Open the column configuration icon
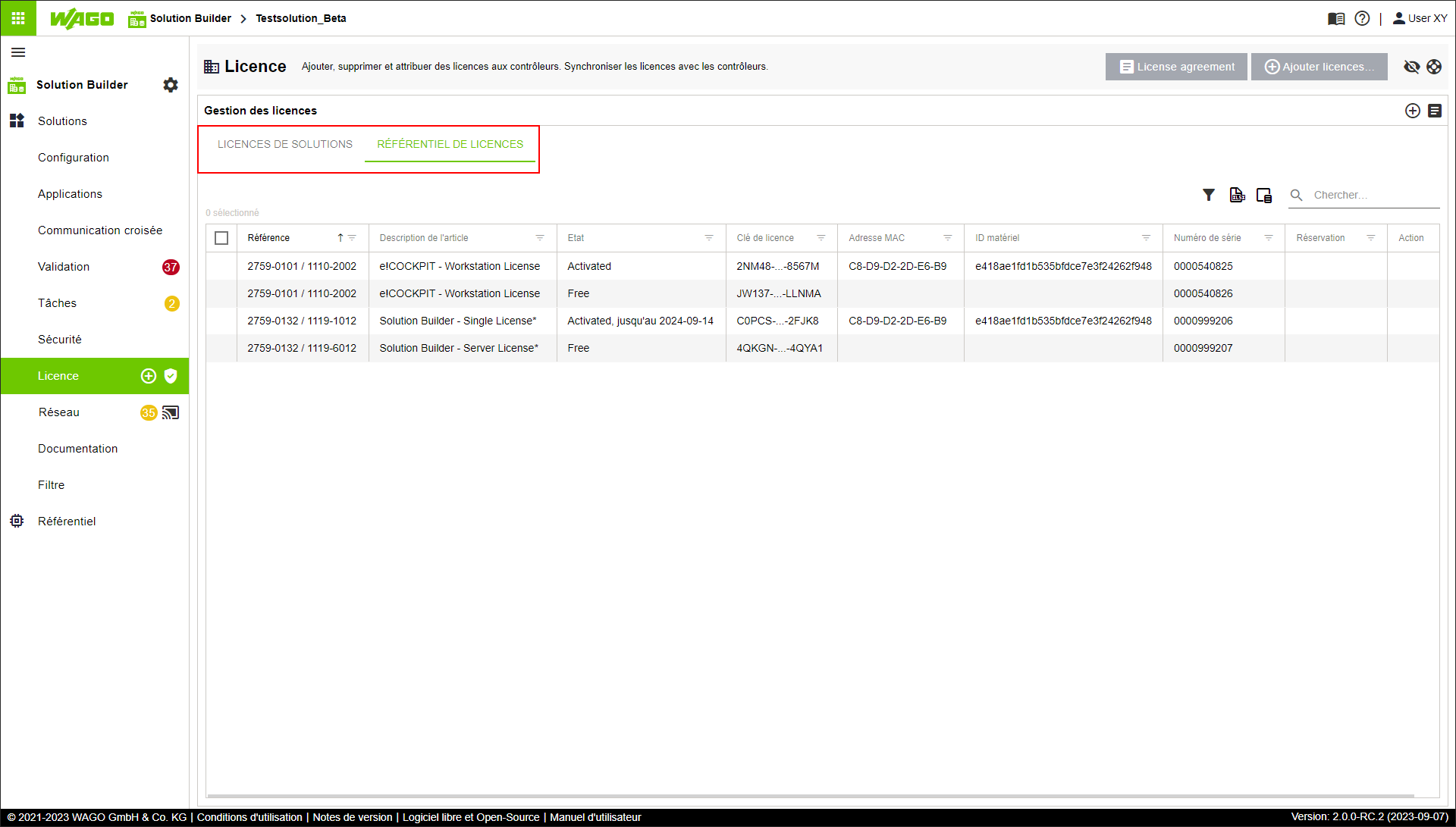This screenshot has width=1456, height=827. click(x=1264, y=196)
